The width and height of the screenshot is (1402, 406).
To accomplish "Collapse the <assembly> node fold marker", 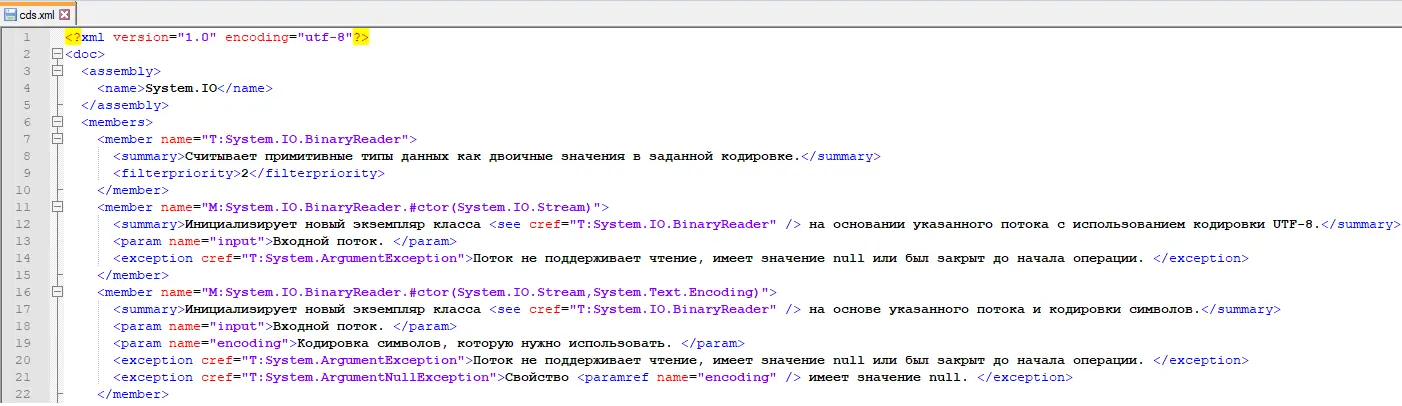I will pos(57,71).
